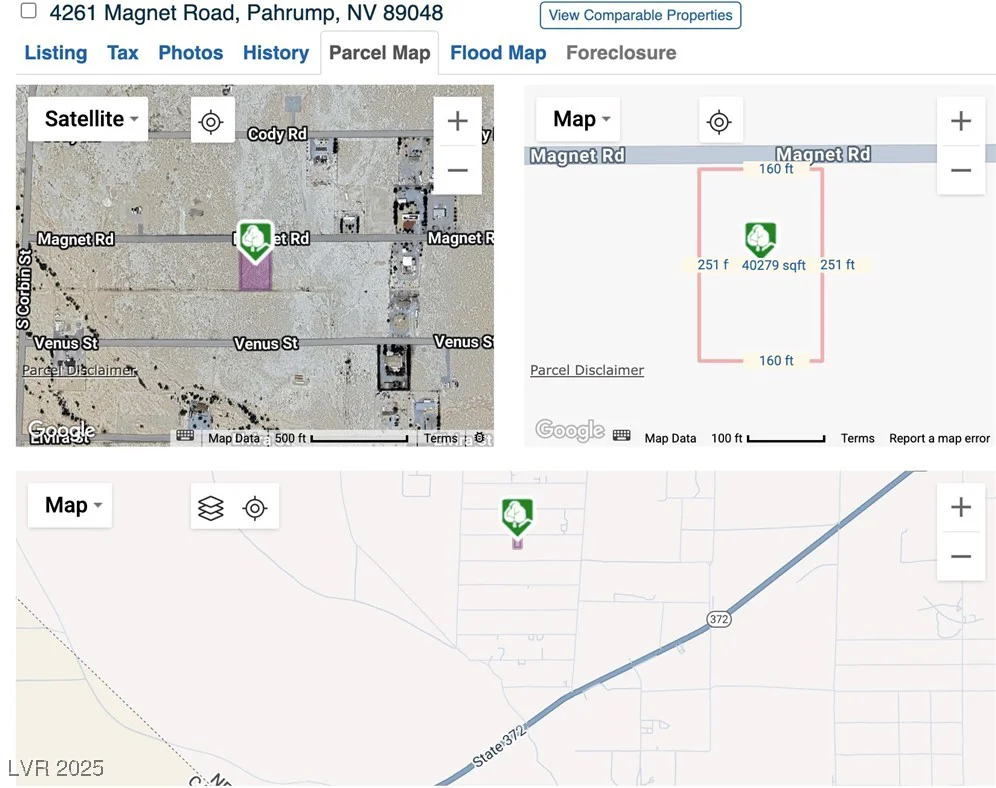Click Report a map error link
The width and height of the screenshot is (996, 788).
tap(939, 438)
